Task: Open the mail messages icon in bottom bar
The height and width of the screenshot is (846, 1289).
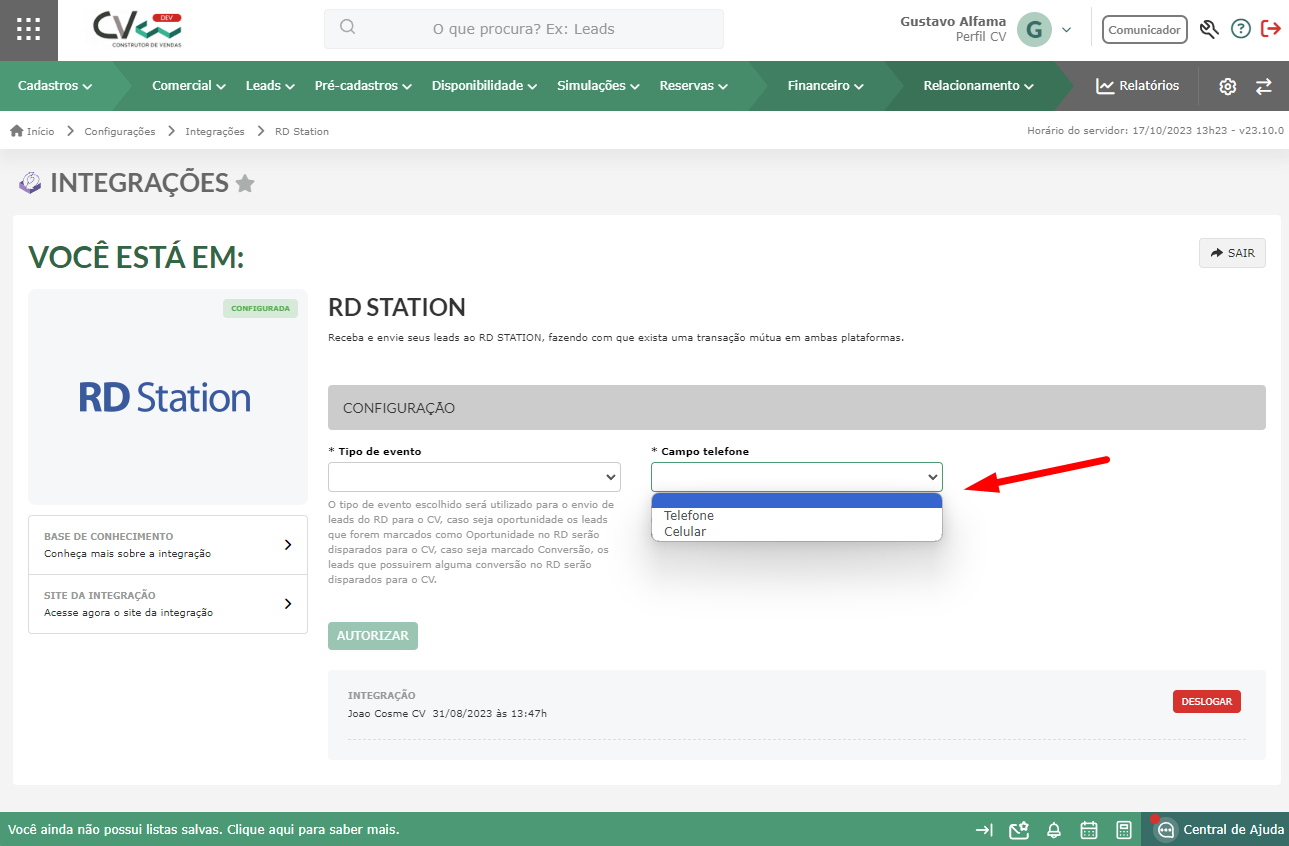Action: point(1019,830)
